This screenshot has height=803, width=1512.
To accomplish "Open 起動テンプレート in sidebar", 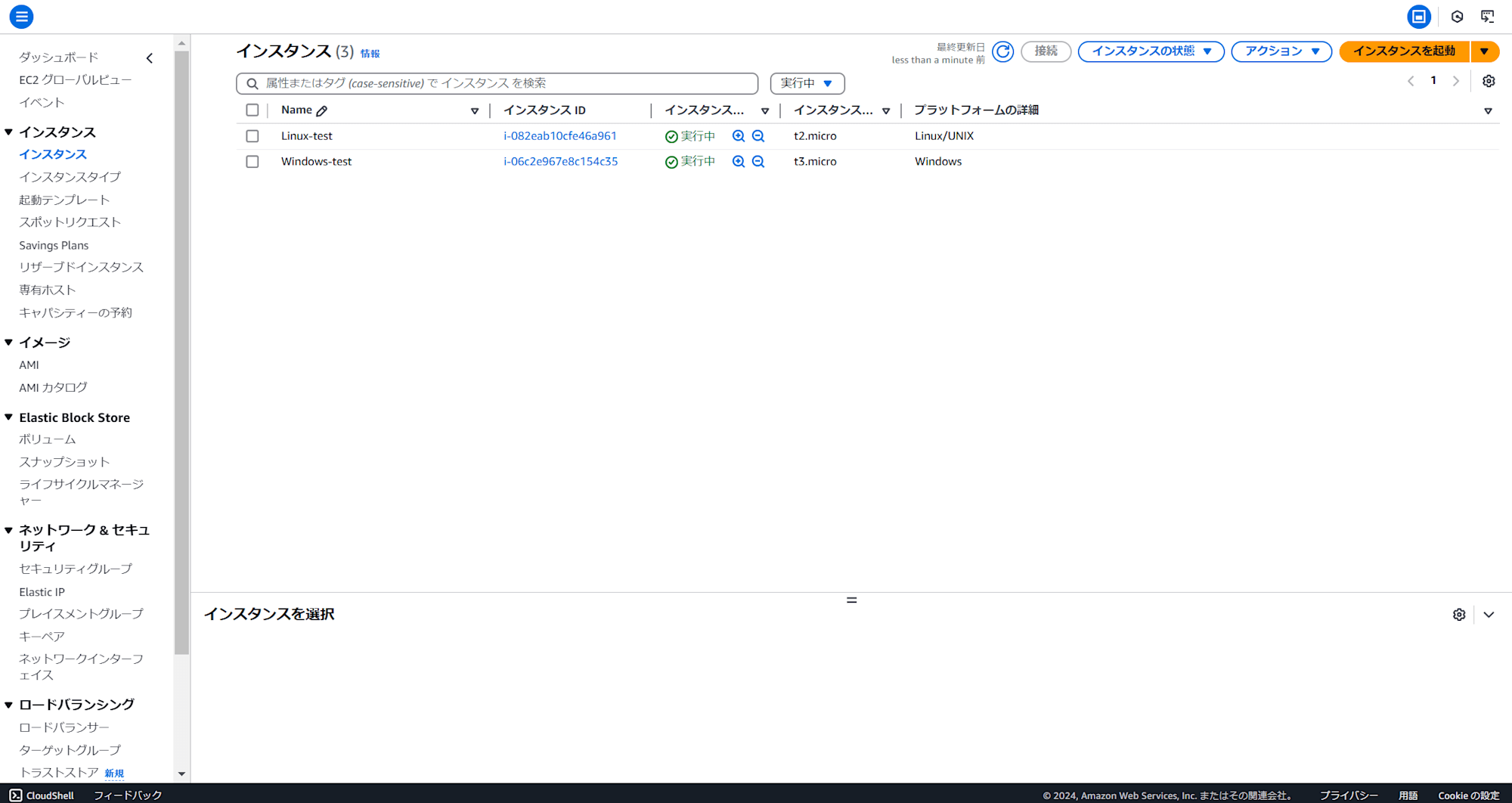I will point(64,200).
